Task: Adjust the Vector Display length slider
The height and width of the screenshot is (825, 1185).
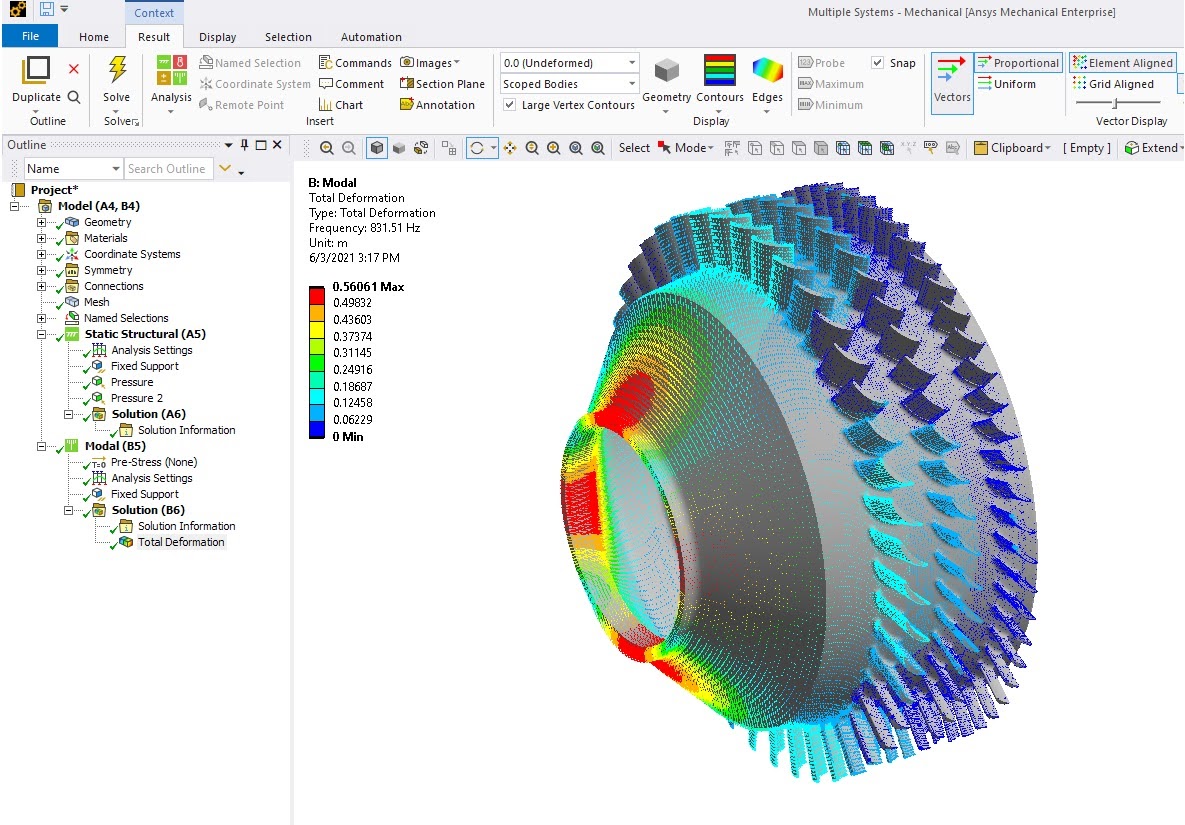Action: click(x=1116, y=103)
